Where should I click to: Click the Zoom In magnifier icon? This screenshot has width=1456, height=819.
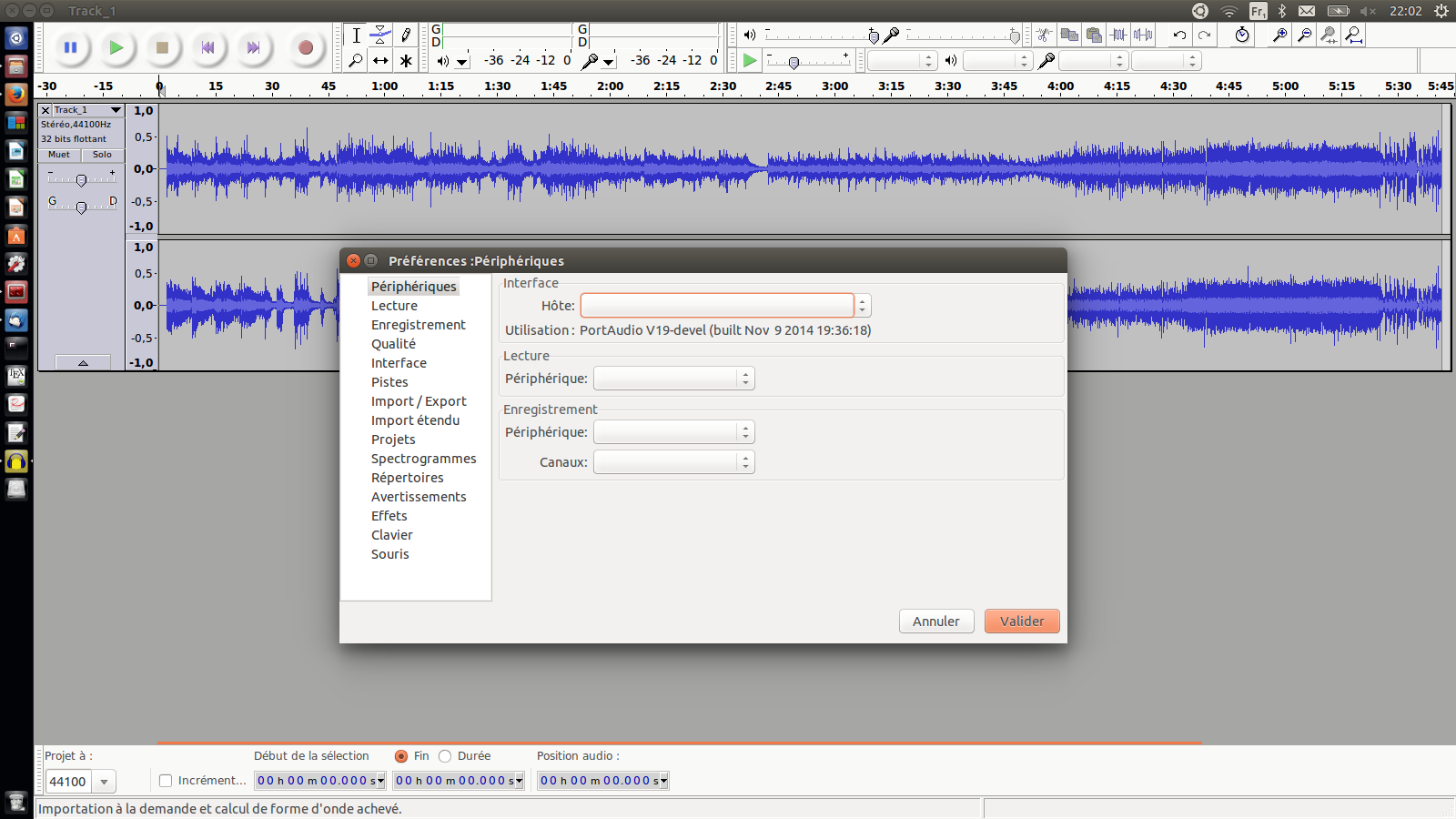(1279, 35)
